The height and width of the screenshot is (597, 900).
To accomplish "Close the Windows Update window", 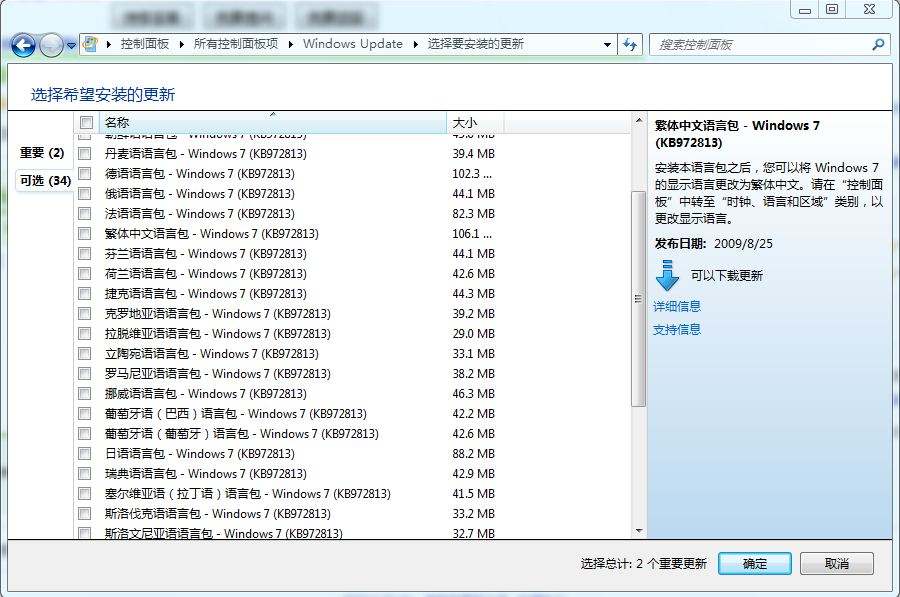I will pyautogui.click(x=870, y=9).
